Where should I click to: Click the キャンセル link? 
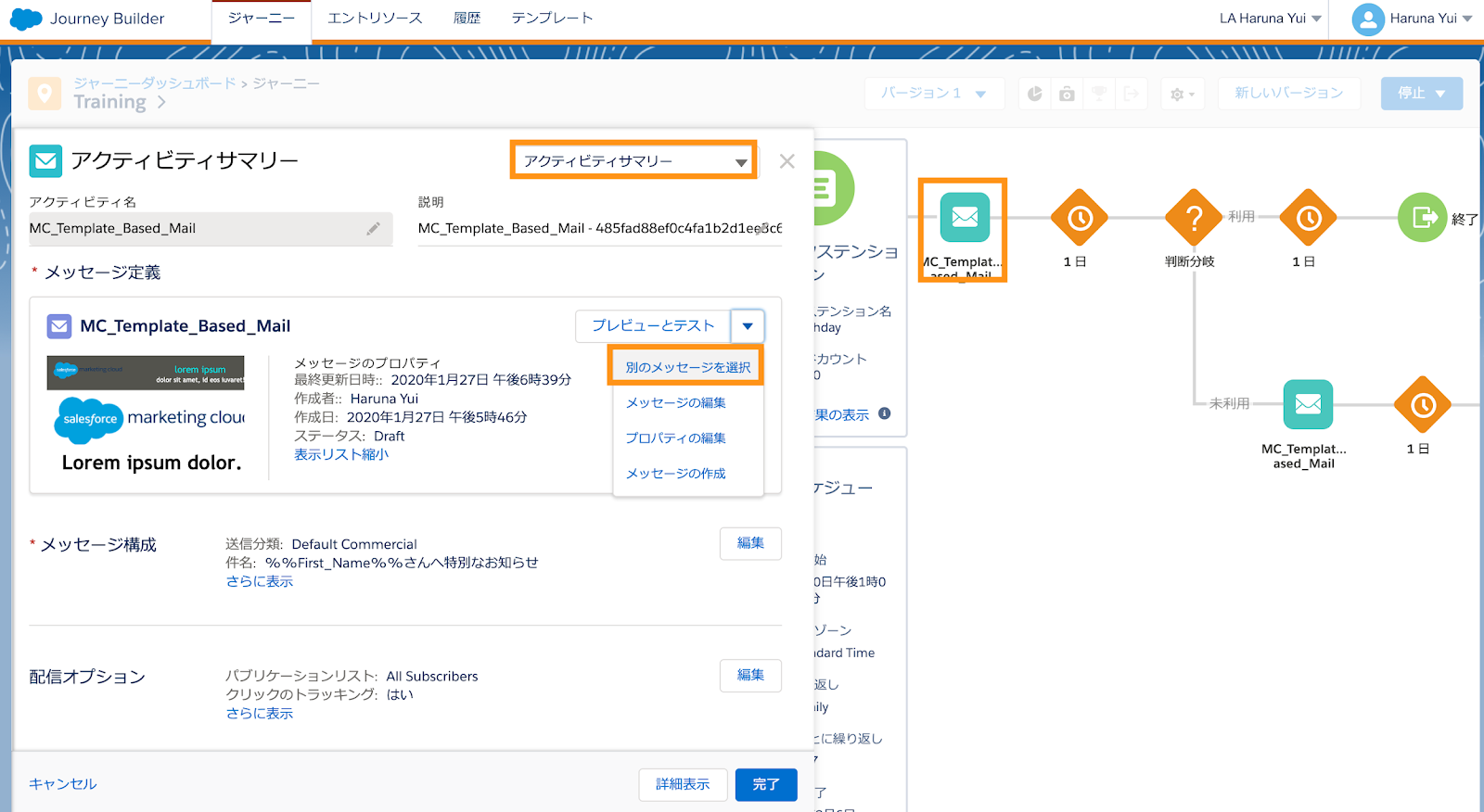(x=63, y=783)
